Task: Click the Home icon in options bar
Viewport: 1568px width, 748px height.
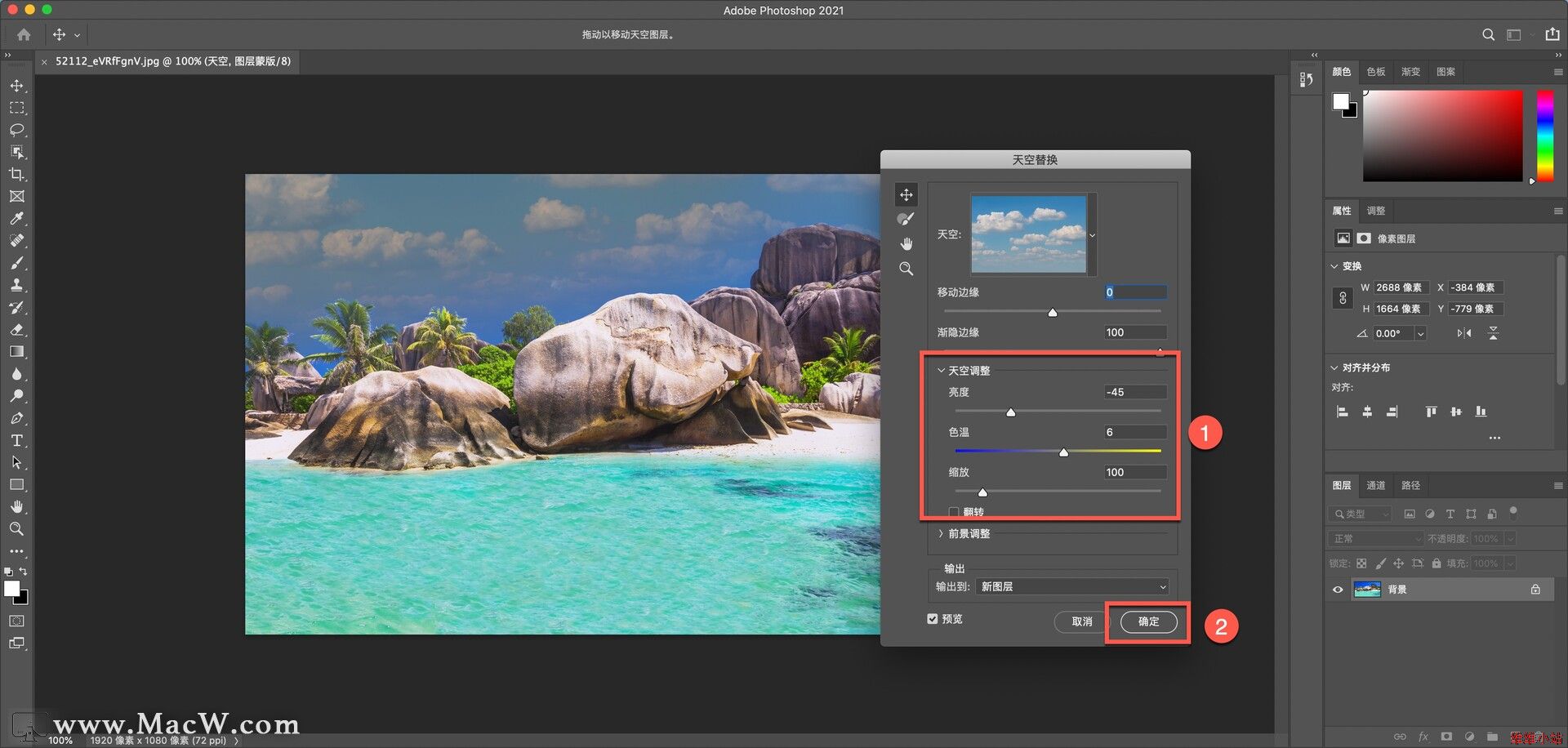Action: point(24,34)
